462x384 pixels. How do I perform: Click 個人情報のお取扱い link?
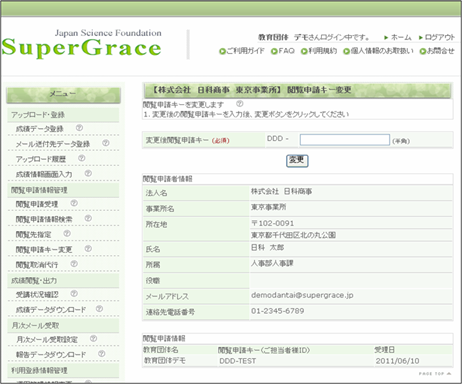(378, 51)
